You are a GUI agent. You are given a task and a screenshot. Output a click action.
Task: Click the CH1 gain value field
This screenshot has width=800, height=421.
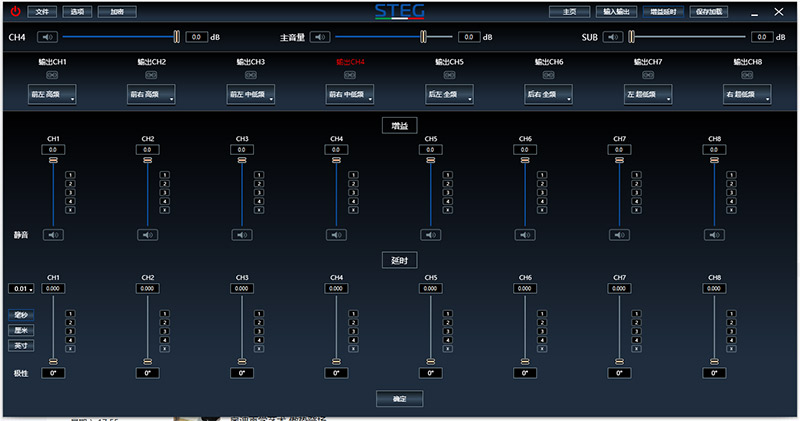(53, 150)
